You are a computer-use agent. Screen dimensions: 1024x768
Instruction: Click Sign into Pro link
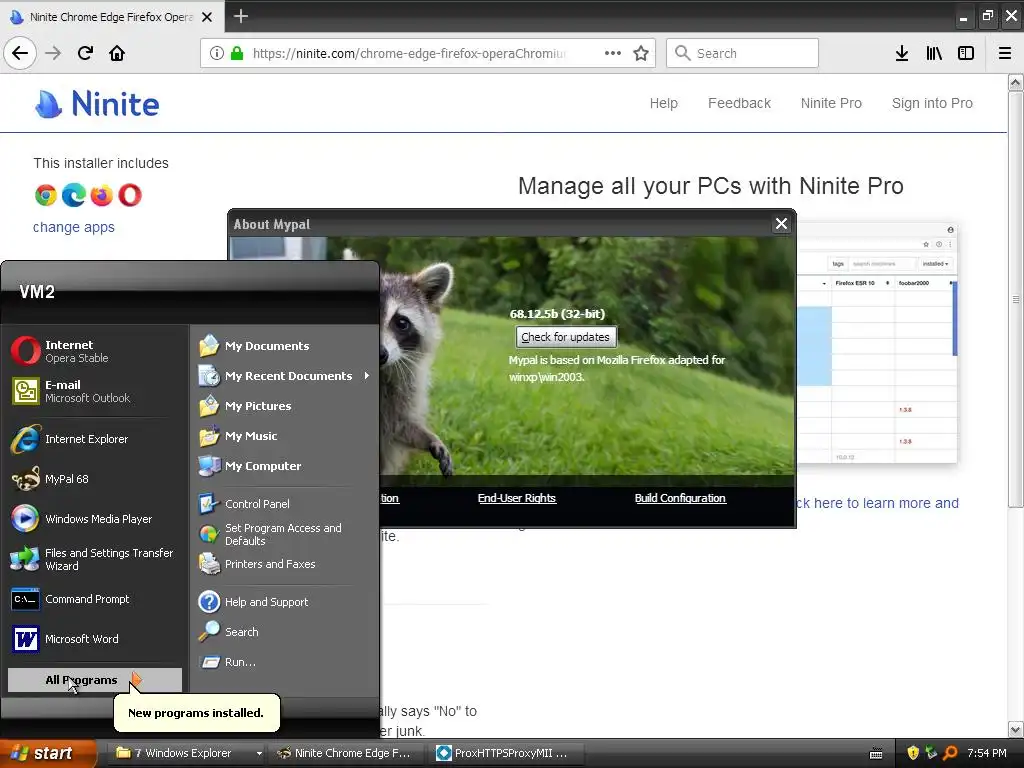[932, 103]
